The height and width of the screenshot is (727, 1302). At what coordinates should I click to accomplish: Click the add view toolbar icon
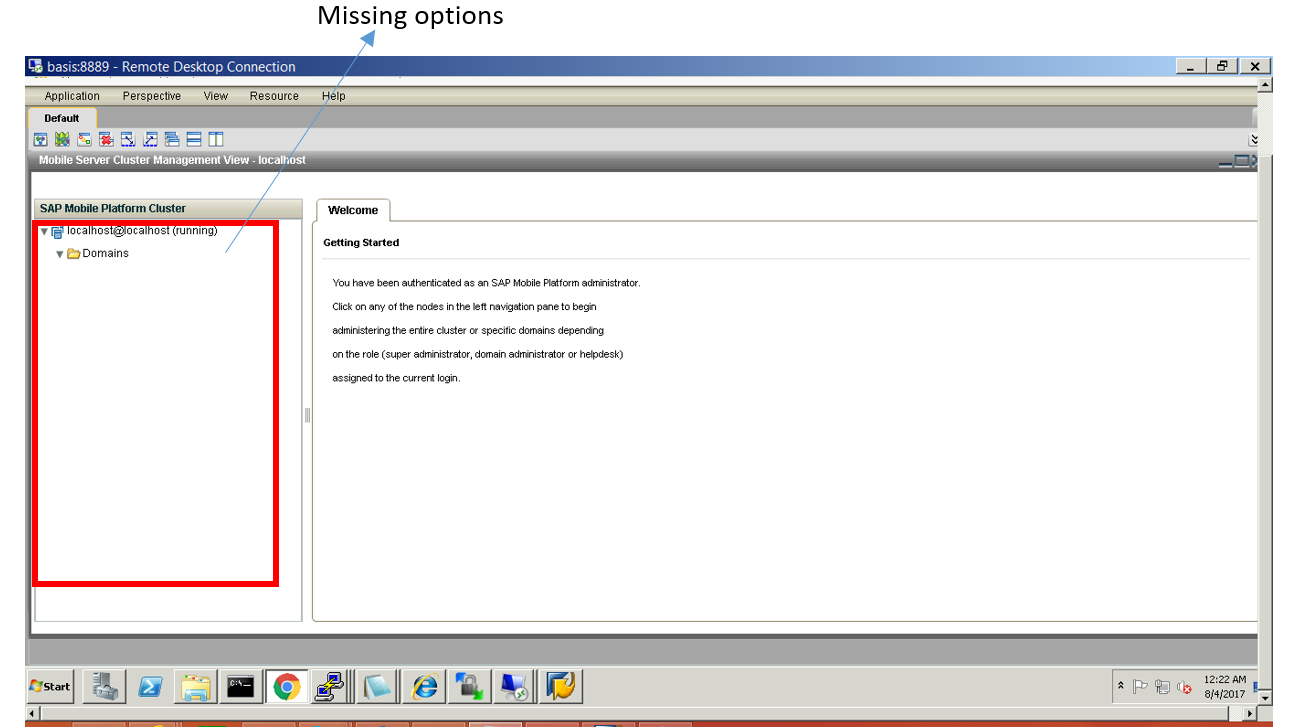point(84,140)
